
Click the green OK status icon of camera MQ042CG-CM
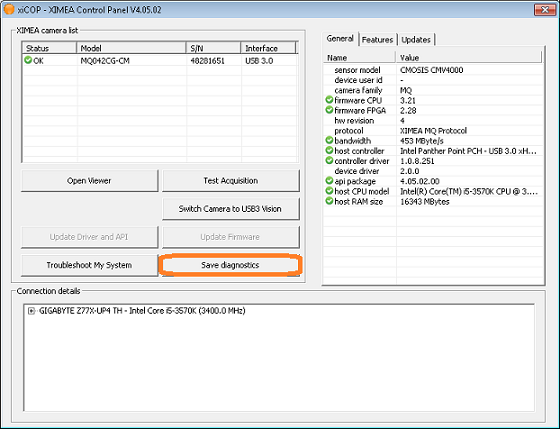(28, 60)
